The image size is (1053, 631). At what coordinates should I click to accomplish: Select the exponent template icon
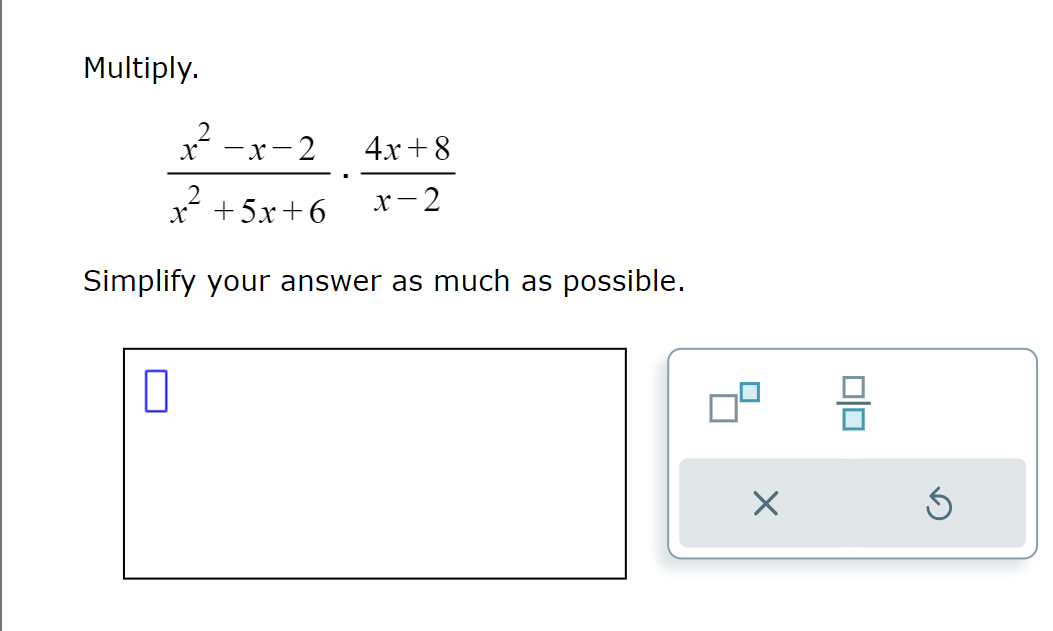pos(731,402)
